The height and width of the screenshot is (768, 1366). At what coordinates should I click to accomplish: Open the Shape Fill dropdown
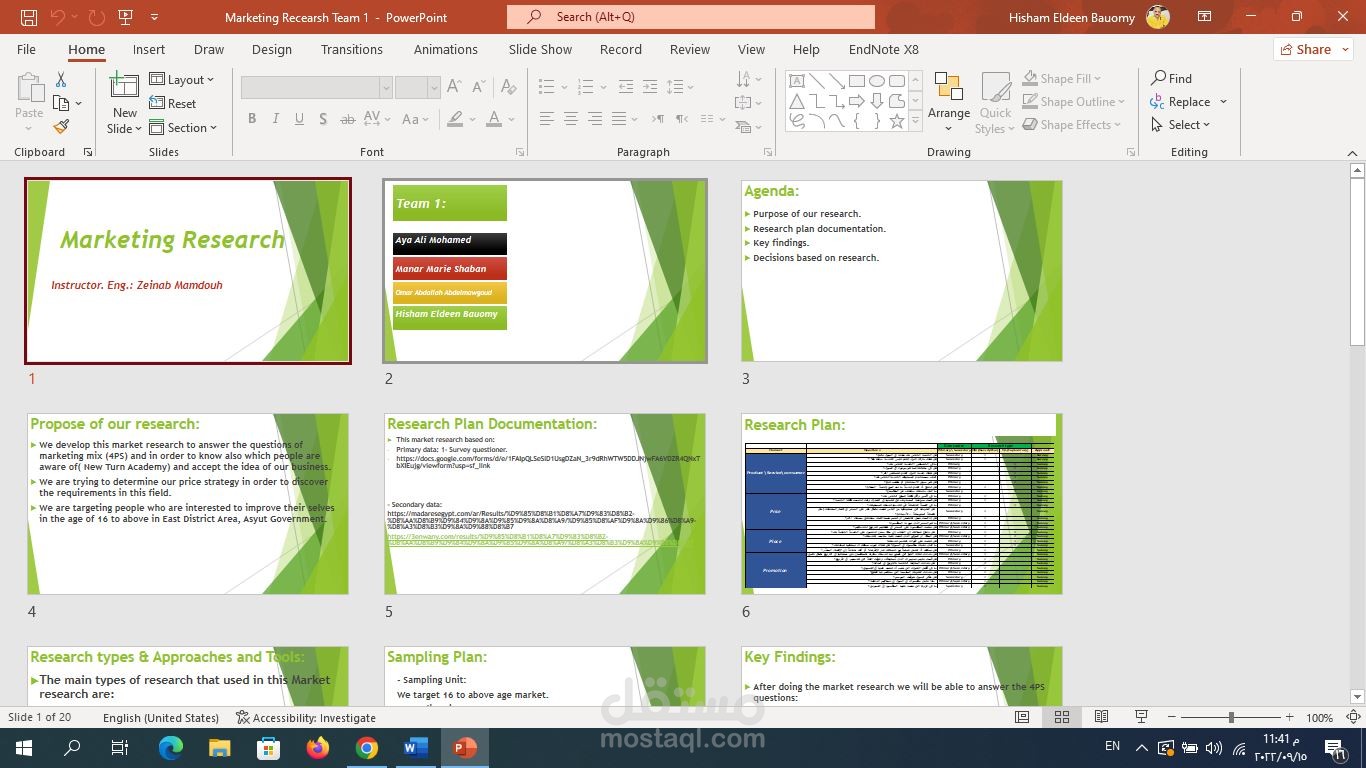pyautogui.click(x=1061, y=78)
